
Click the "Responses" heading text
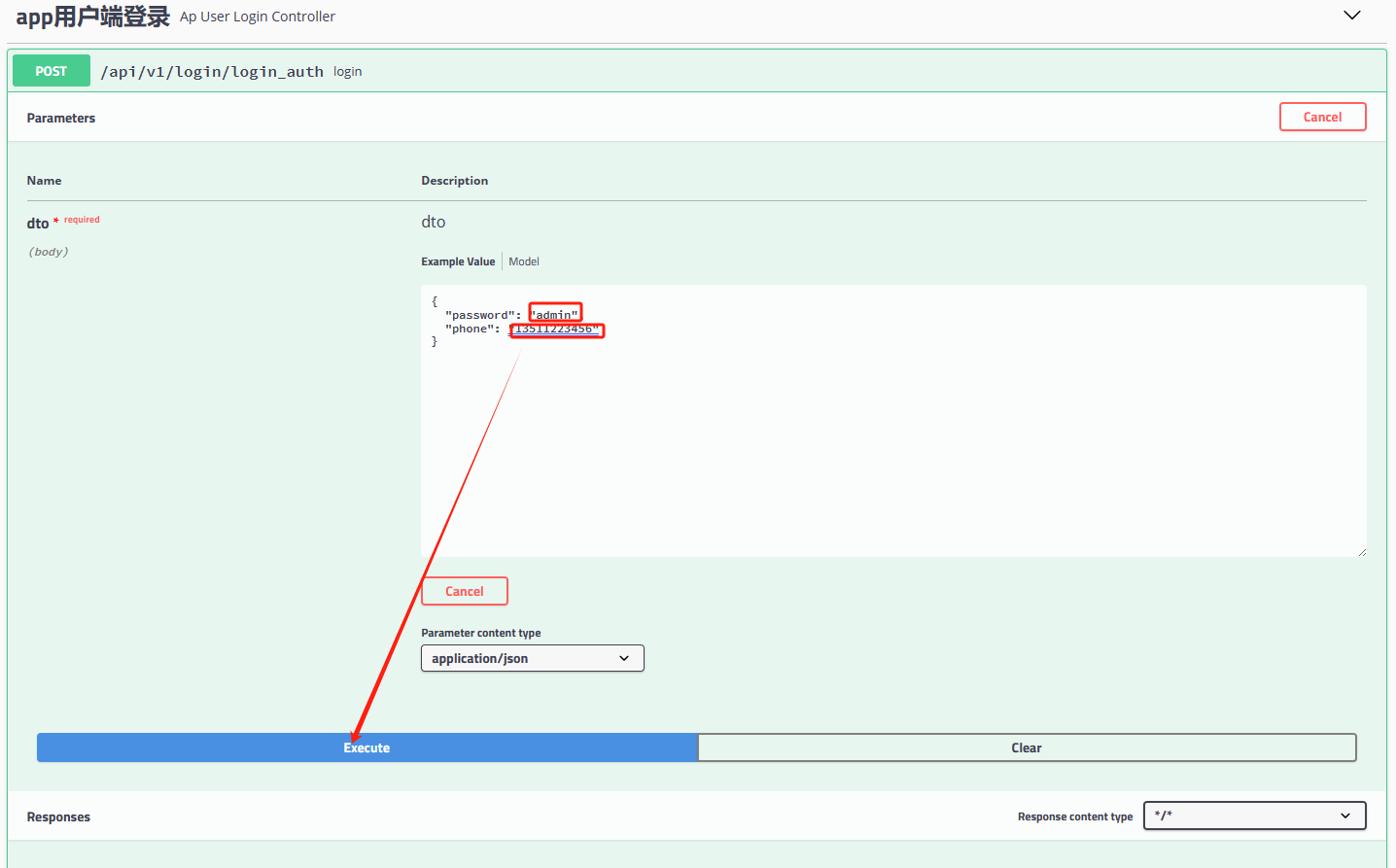(x=58, y=816)
